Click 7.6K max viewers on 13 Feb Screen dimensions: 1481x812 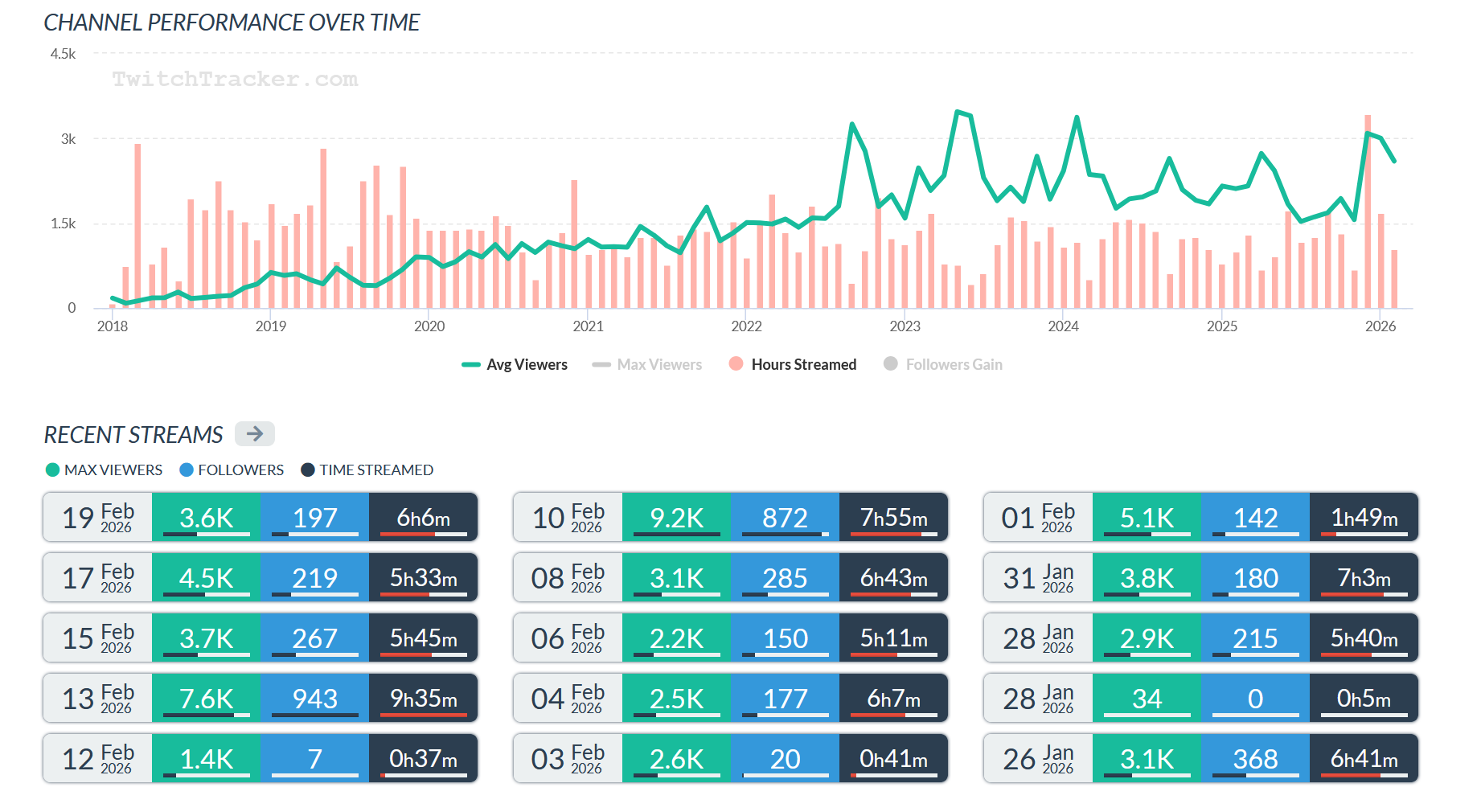pos(206,698)
